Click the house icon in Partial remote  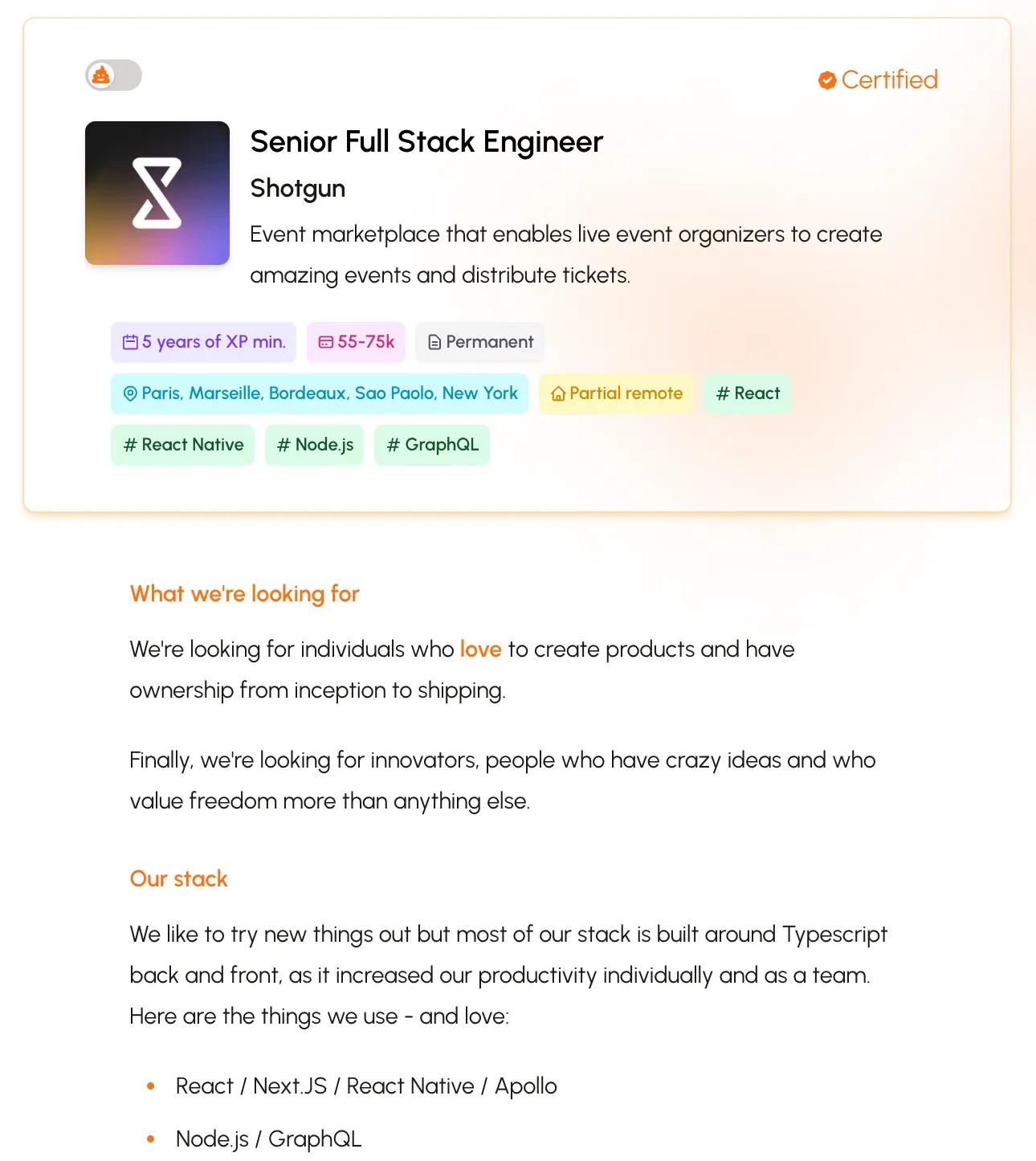coord(558,393)
